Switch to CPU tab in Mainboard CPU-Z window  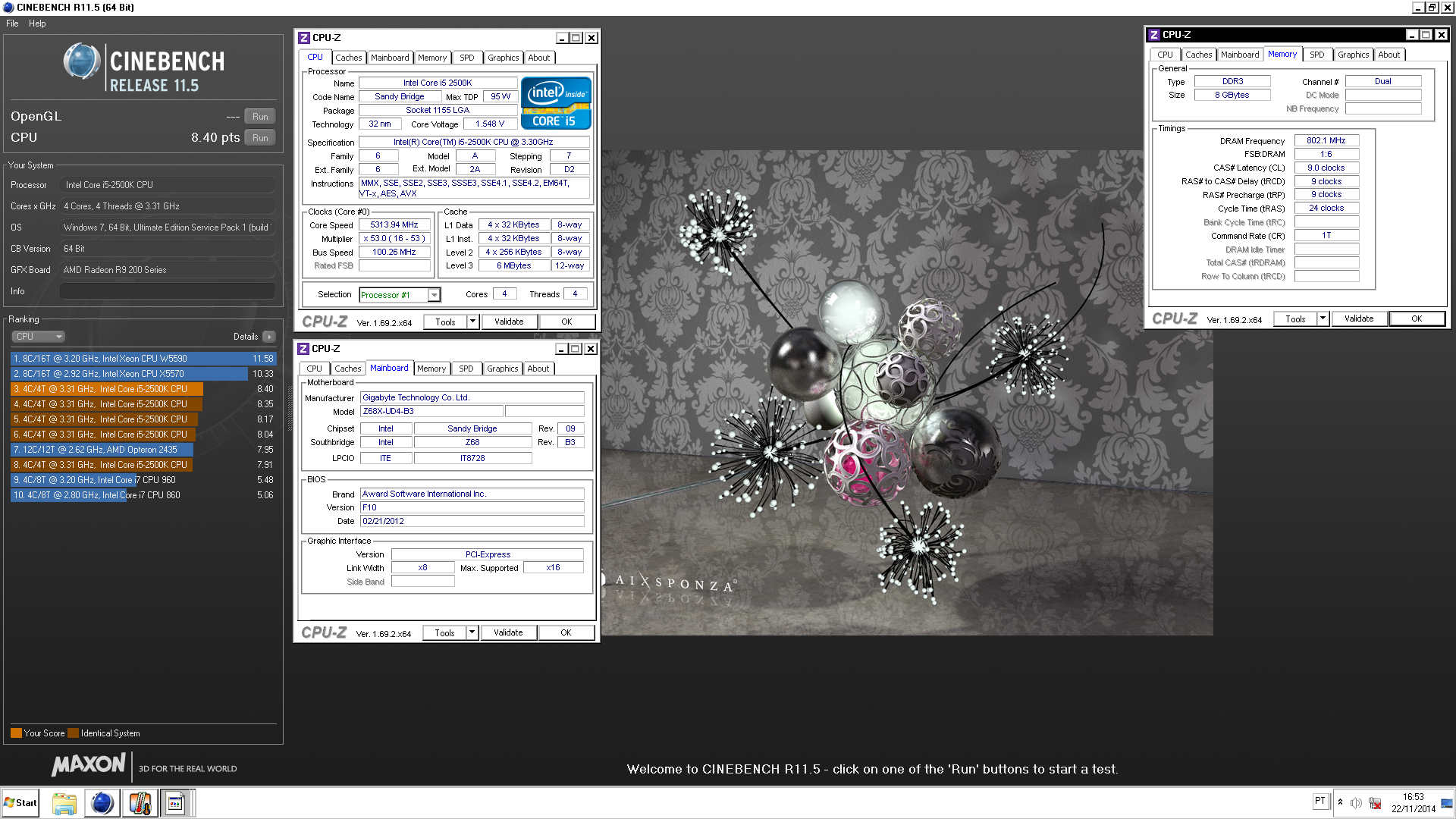315,369
